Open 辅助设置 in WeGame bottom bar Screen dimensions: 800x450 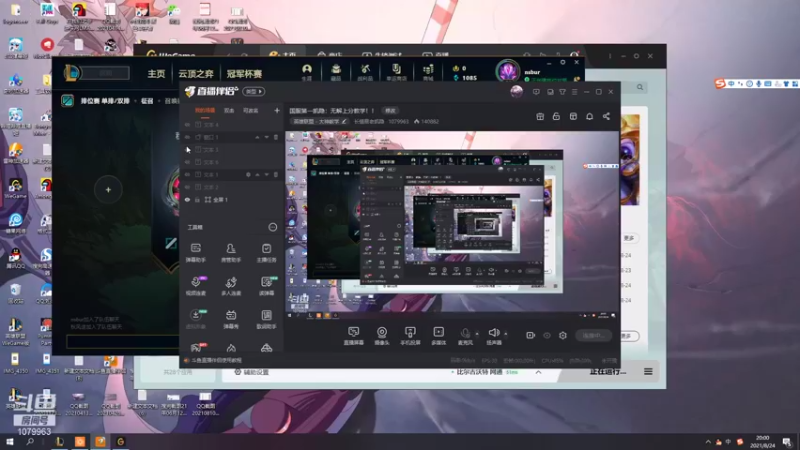pyautogui.click(x=251, y=372)
